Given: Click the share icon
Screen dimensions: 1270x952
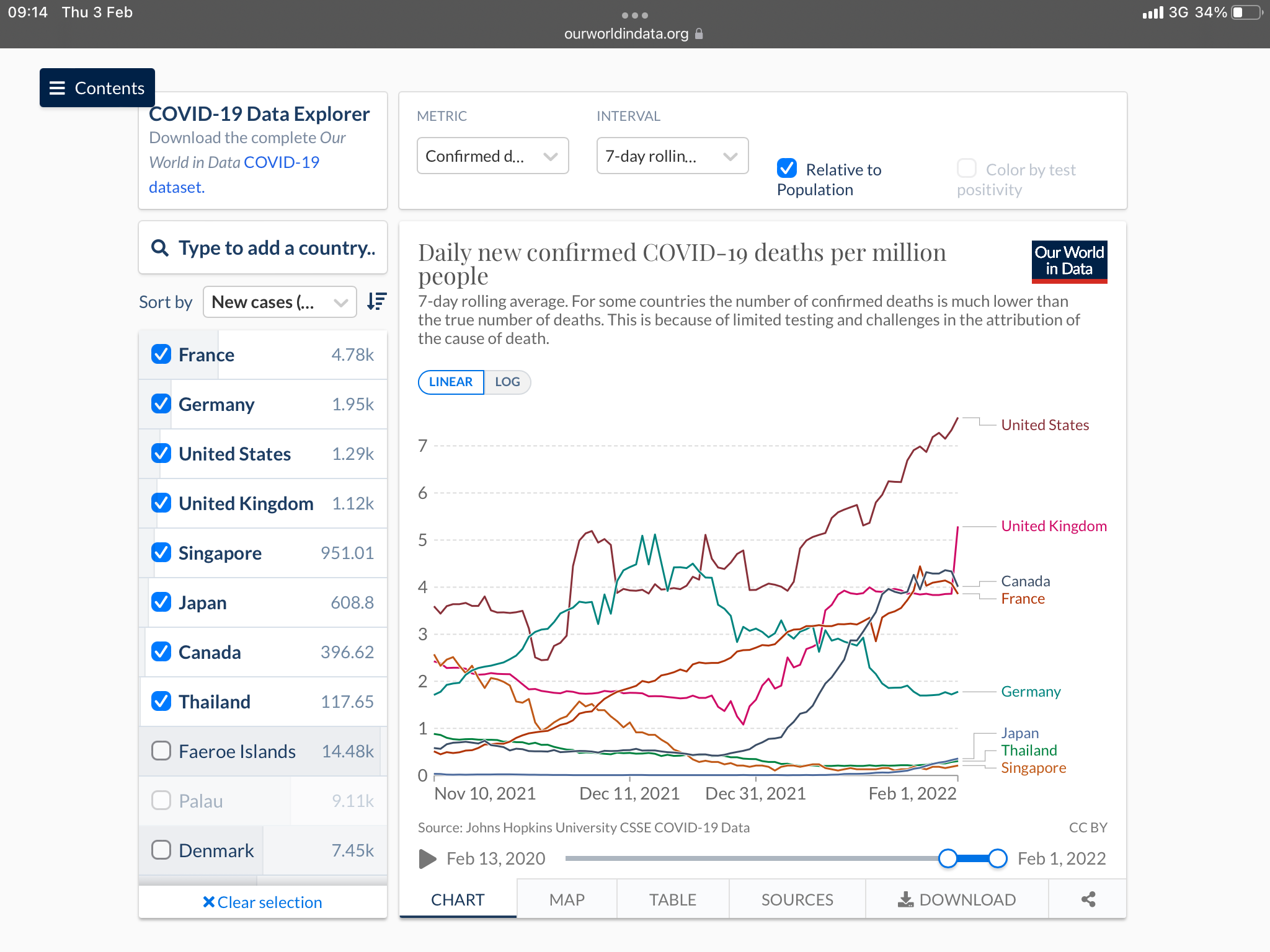Looking at the screenshot, I should click(x=1088, y=899).
